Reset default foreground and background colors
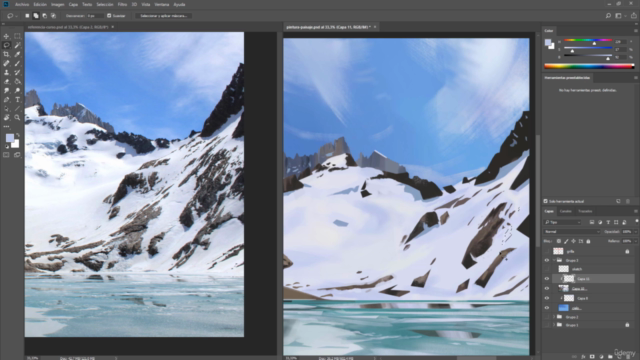The image size is (640, 360). pyautogui.click(x=7, y=146)
